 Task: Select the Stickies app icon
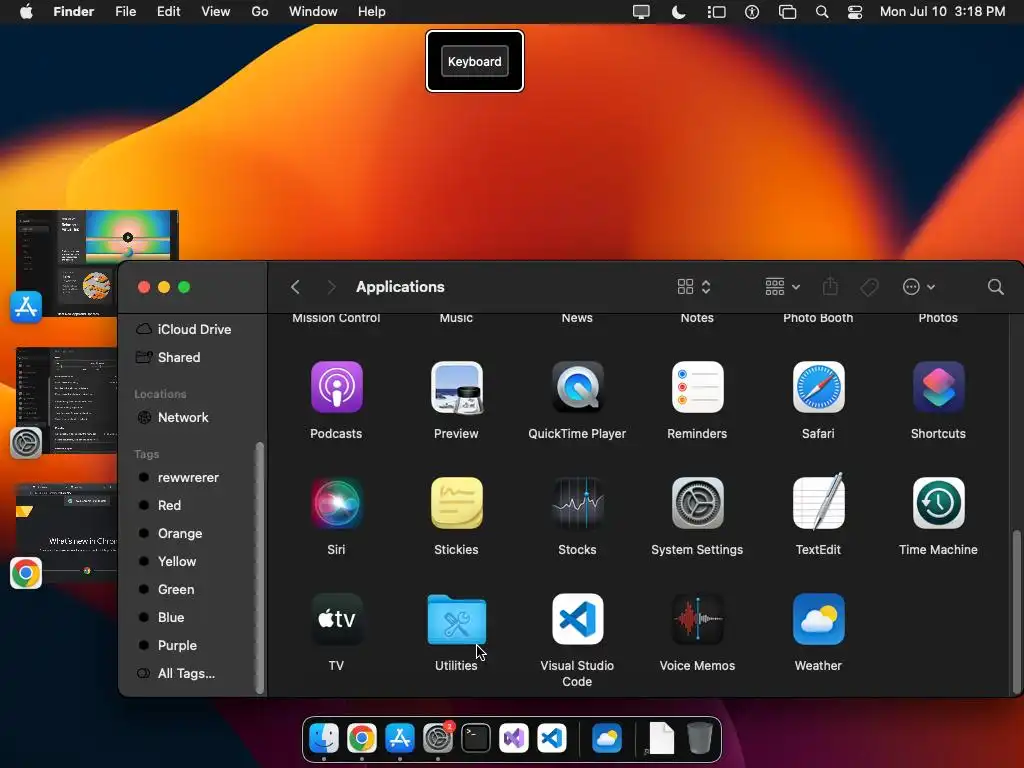[456, 503]
